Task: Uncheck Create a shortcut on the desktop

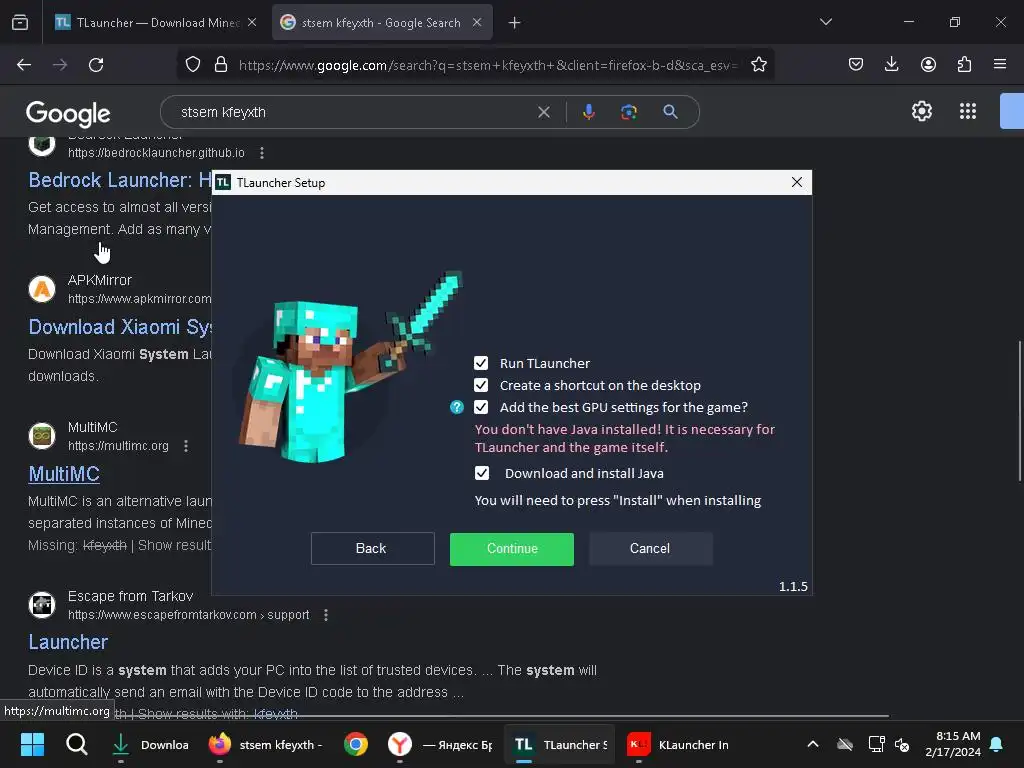Action: point(481,385)
